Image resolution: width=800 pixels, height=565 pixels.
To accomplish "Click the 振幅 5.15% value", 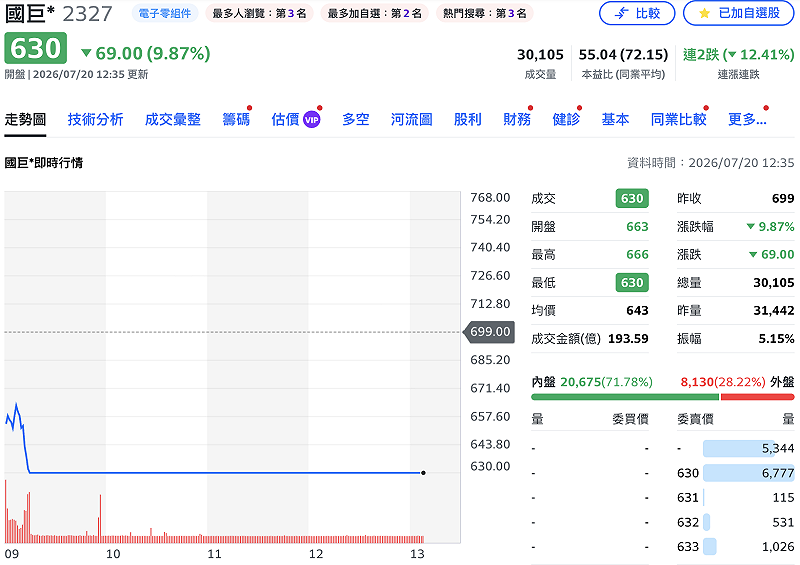I will pos(777,338).
